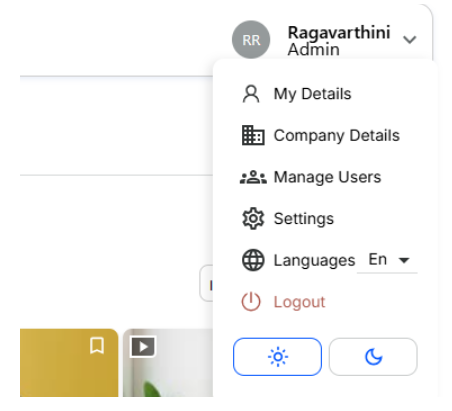This screenshot has width=452, height=411.
Task: Enable light theme with sun button
Action: tap(277, 357)
